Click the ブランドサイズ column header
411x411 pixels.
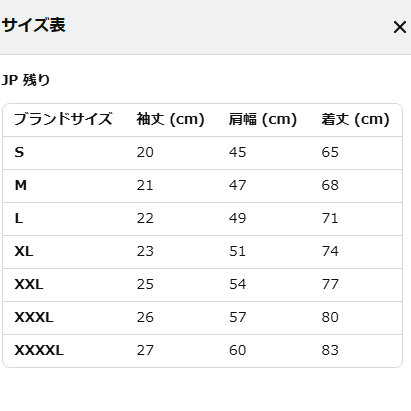(x=63, y=119)
